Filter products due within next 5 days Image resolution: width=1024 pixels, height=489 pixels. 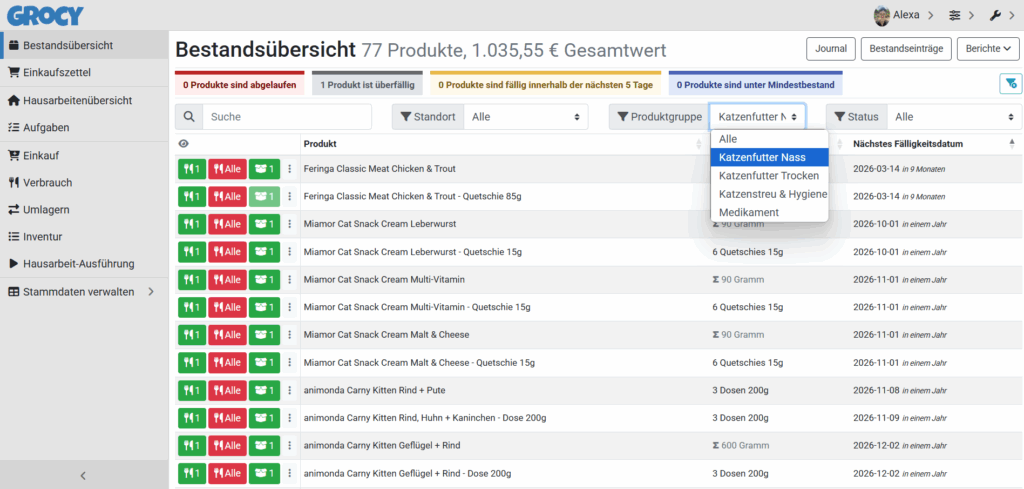point(545,84)
